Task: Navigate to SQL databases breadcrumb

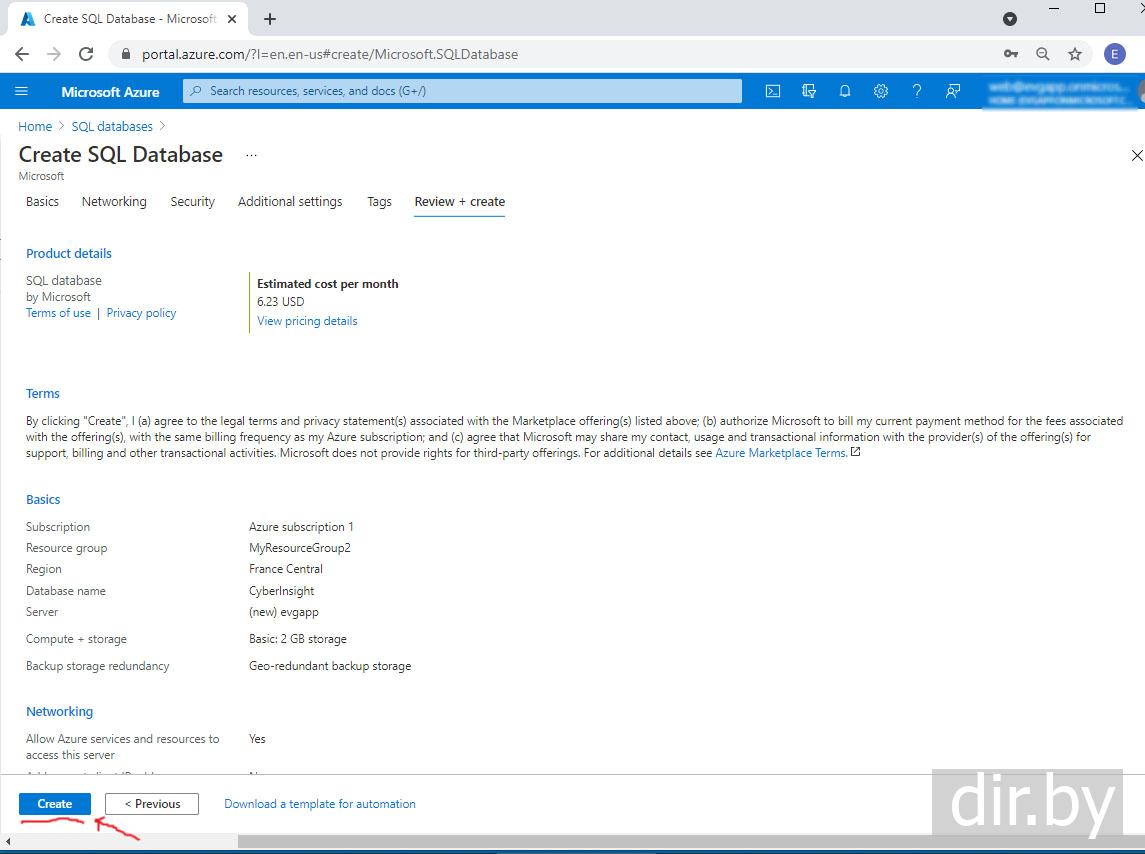Action: point(112,127)
